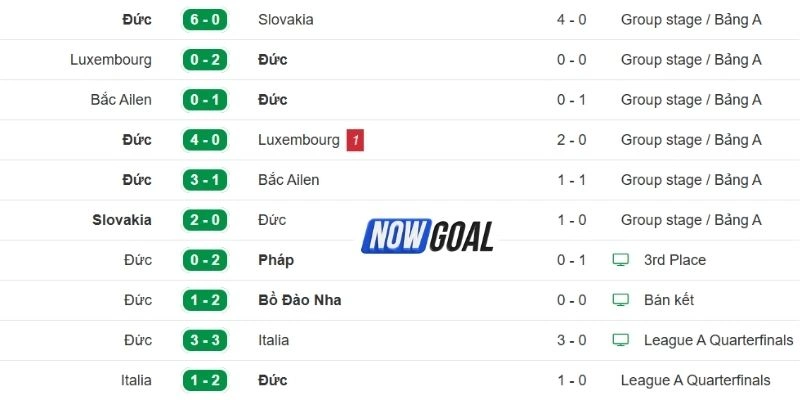800x400 pixels.
Task: Open the 0 - 2 Đức vs Pháp score
Action: pos(205,260)
